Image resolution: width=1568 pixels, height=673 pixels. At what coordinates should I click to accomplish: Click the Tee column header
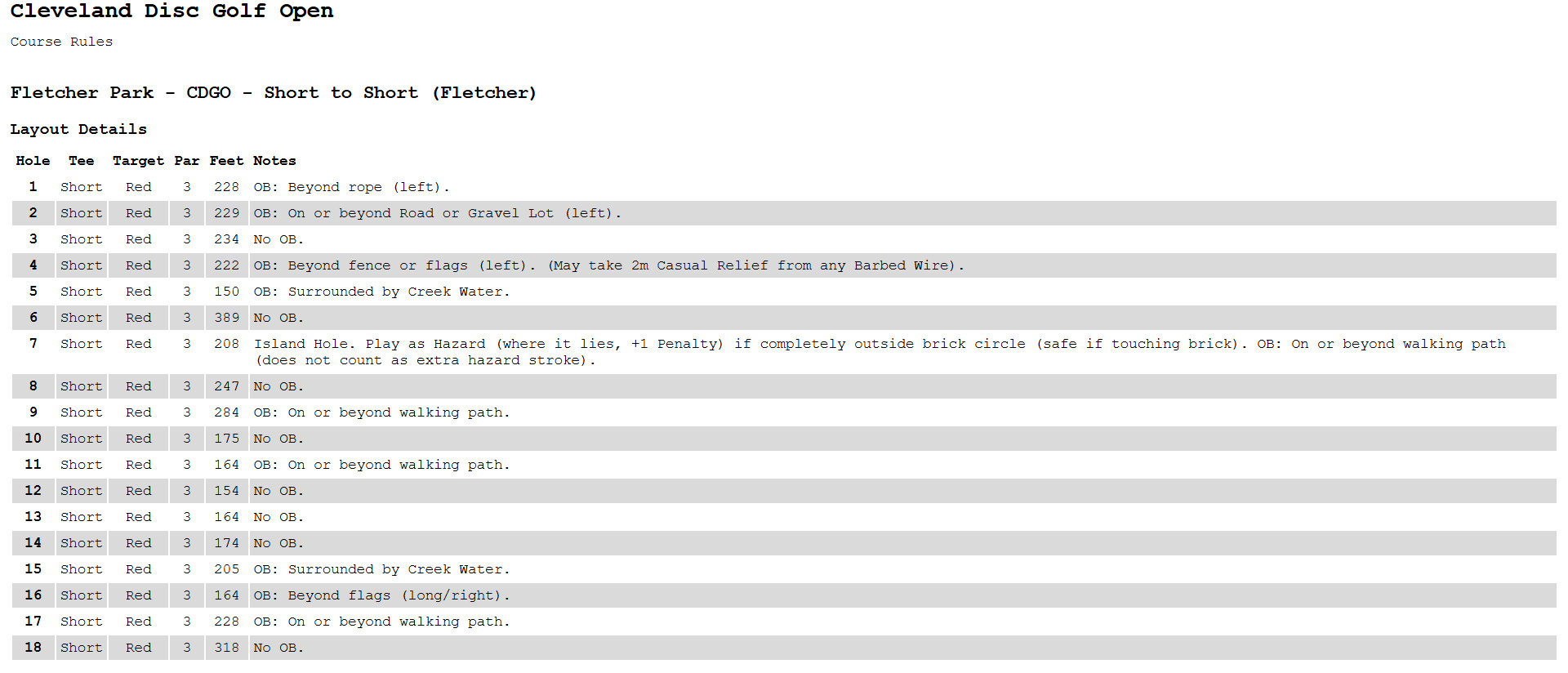(81, 161)
